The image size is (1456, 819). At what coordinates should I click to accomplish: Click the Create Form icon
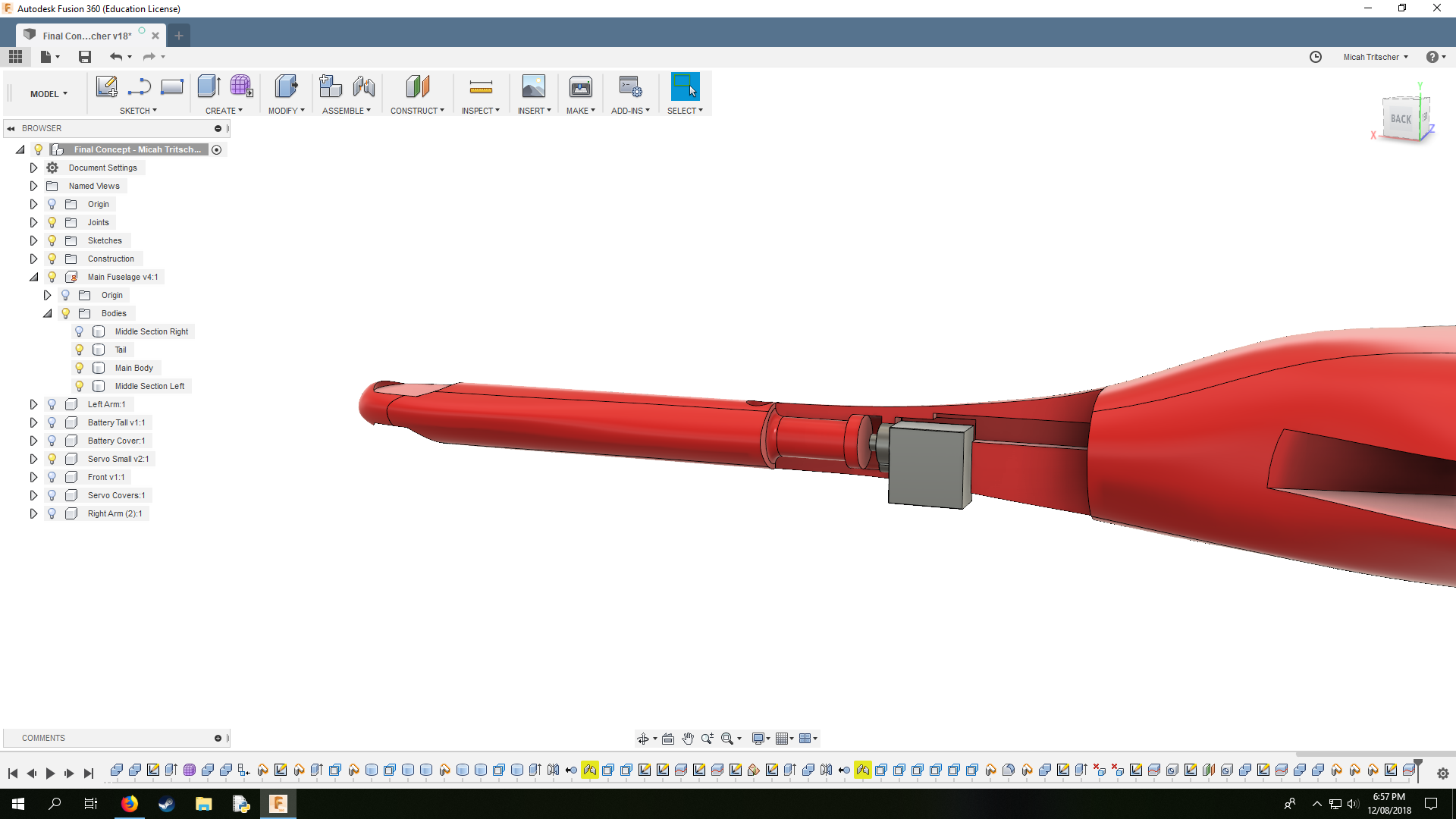pos(241,86)
